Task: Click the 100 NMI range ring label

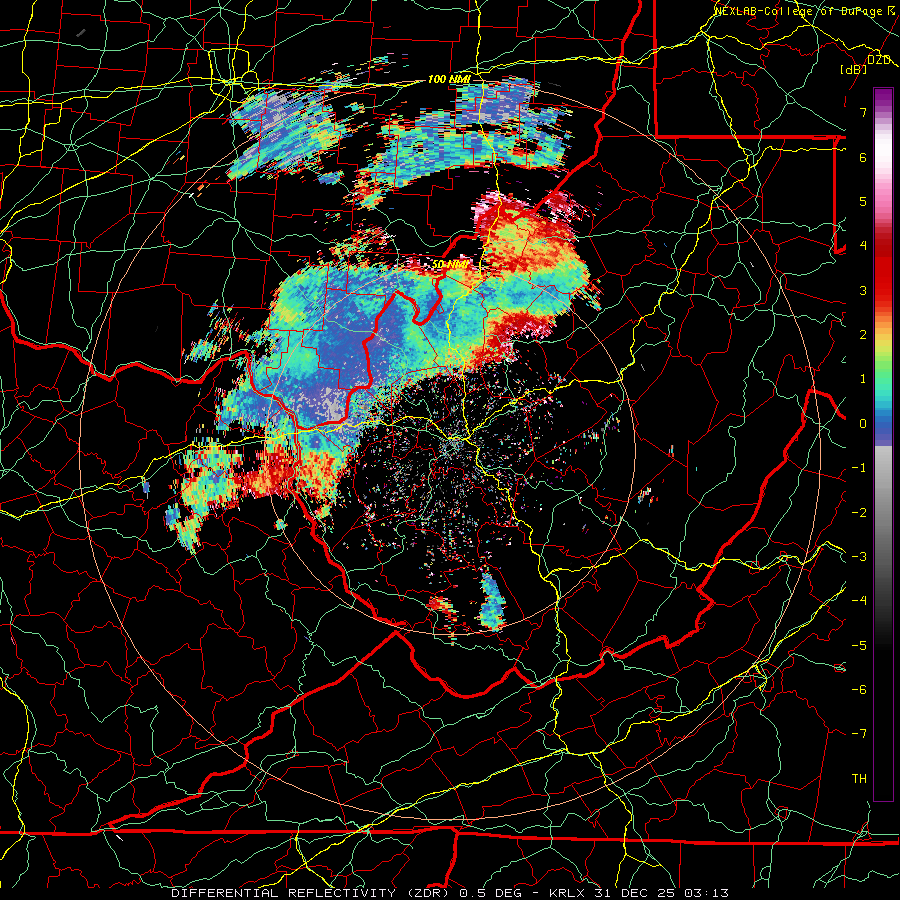Action: coord(449,79)
